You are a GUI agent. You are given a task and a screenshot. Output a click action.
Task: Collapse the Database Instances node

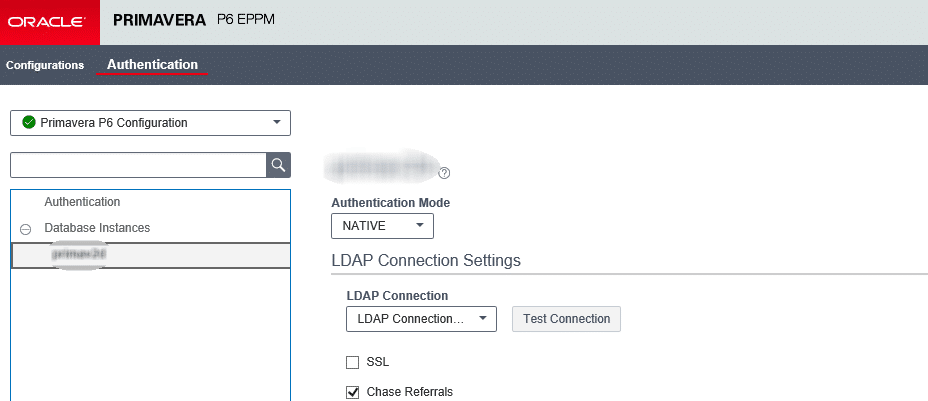[25, 229]
